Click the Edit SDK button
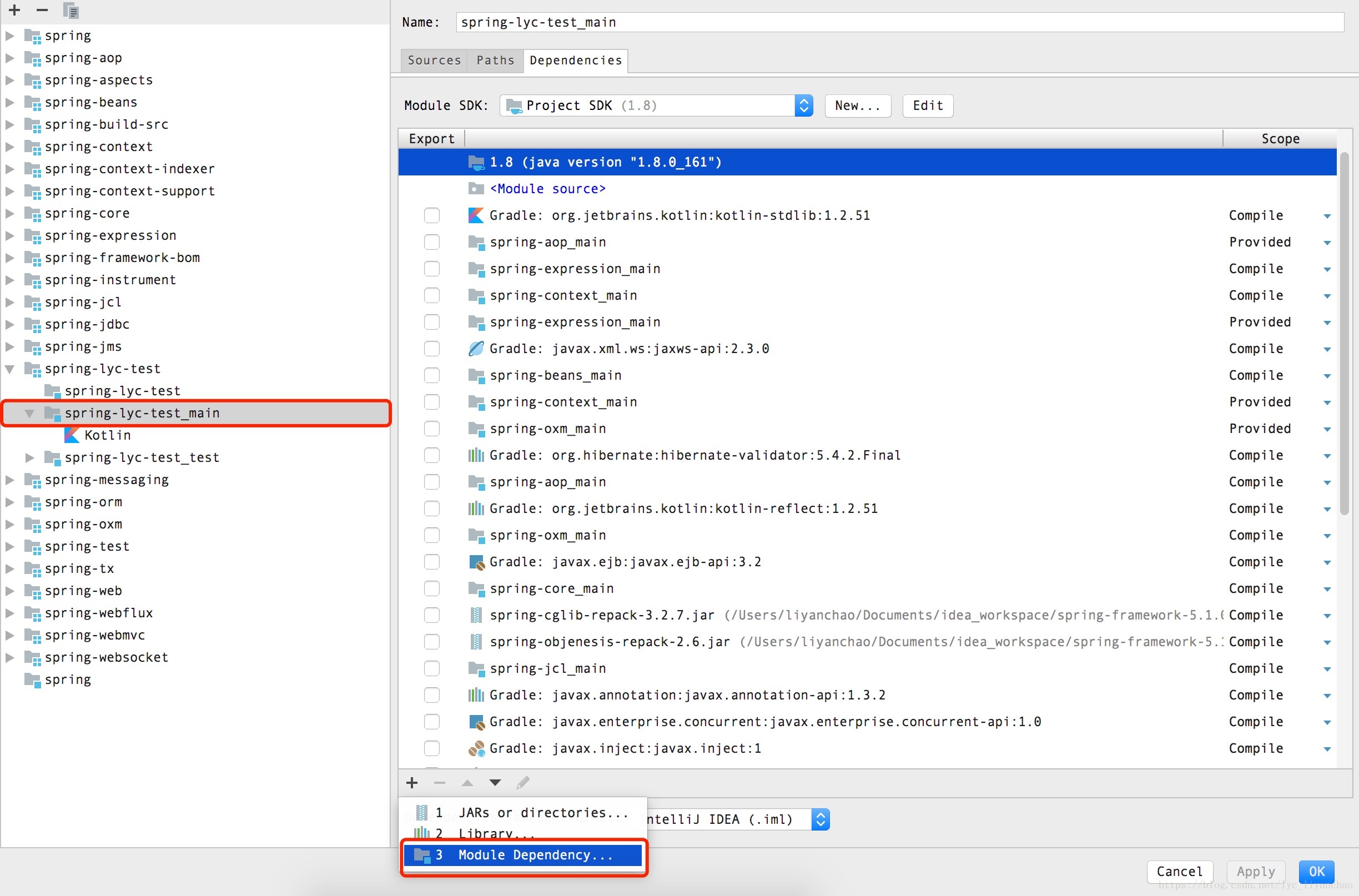The width and height of the screenshot is (1359, 896). coord(928,105)
